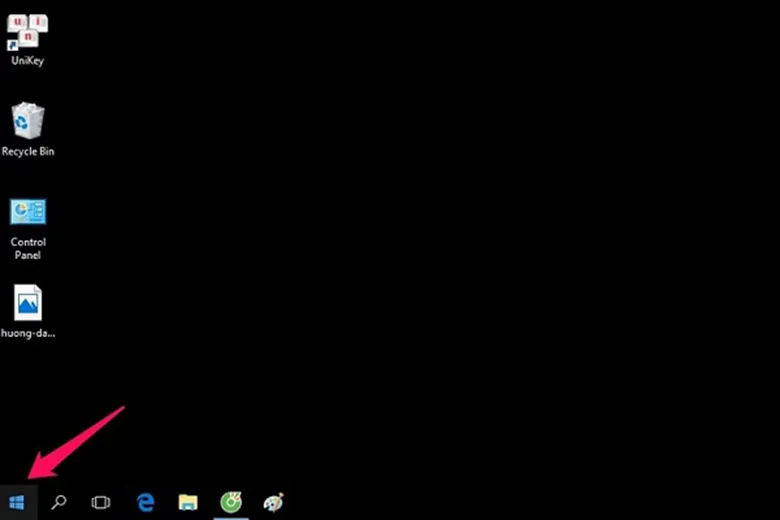The height and width of the screenshot is (520, 780).
Task: Open Task View from the taskbar
Action: click(101, 502)
